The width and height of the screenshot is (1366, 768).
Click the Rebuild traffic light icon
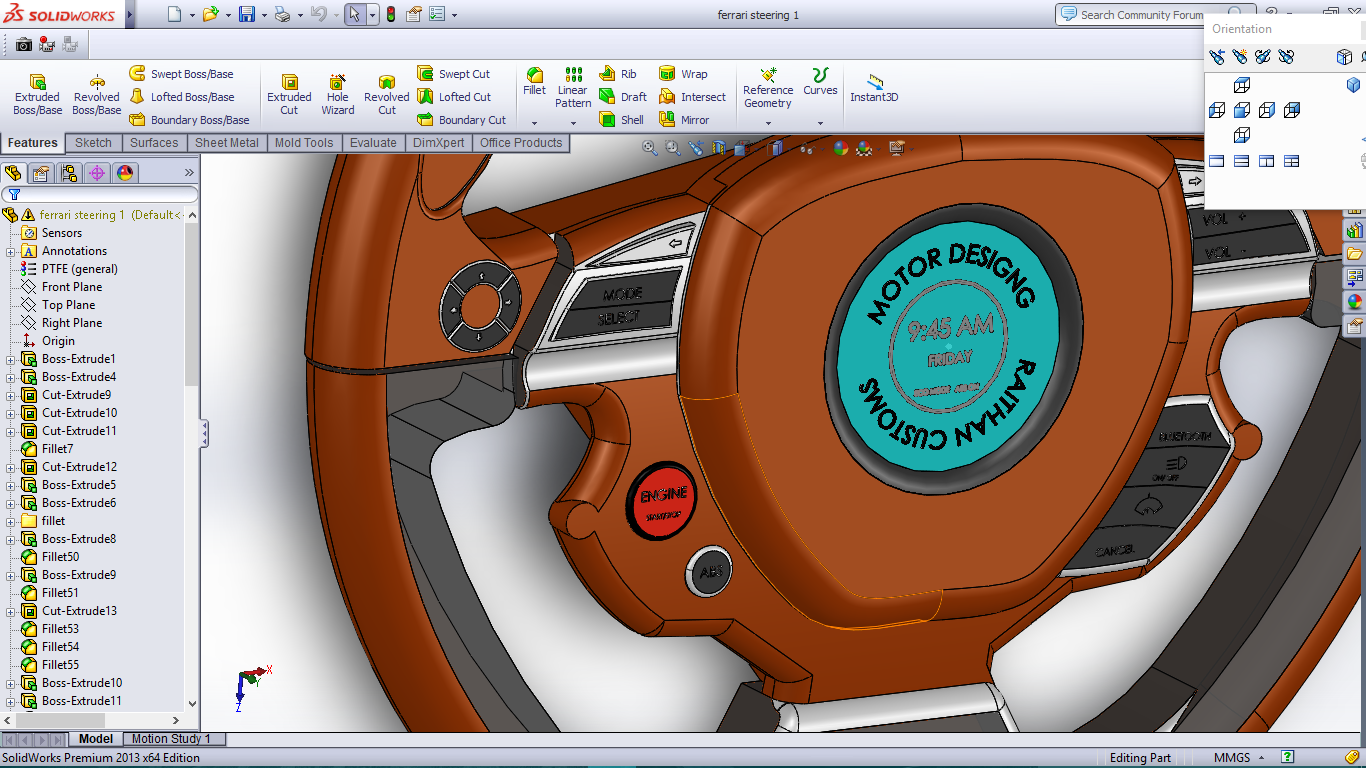(x=390, y=15)
